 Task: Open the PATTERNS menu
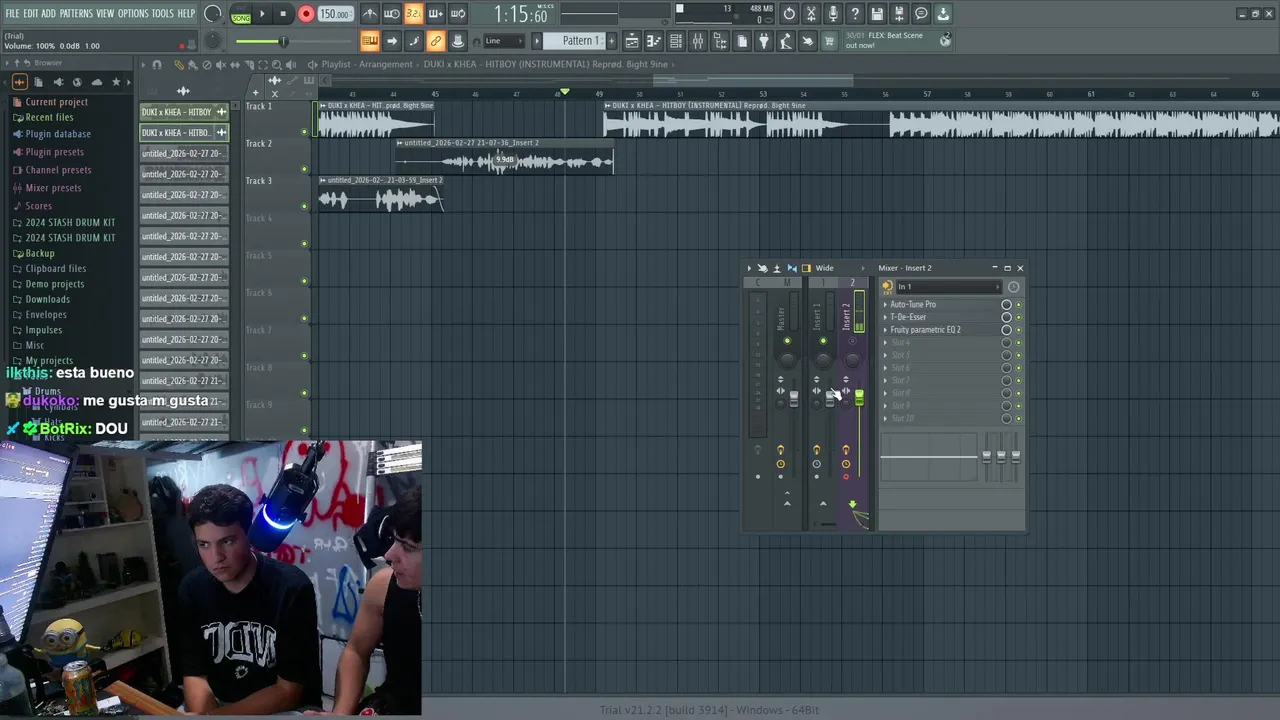coord(76,13)
